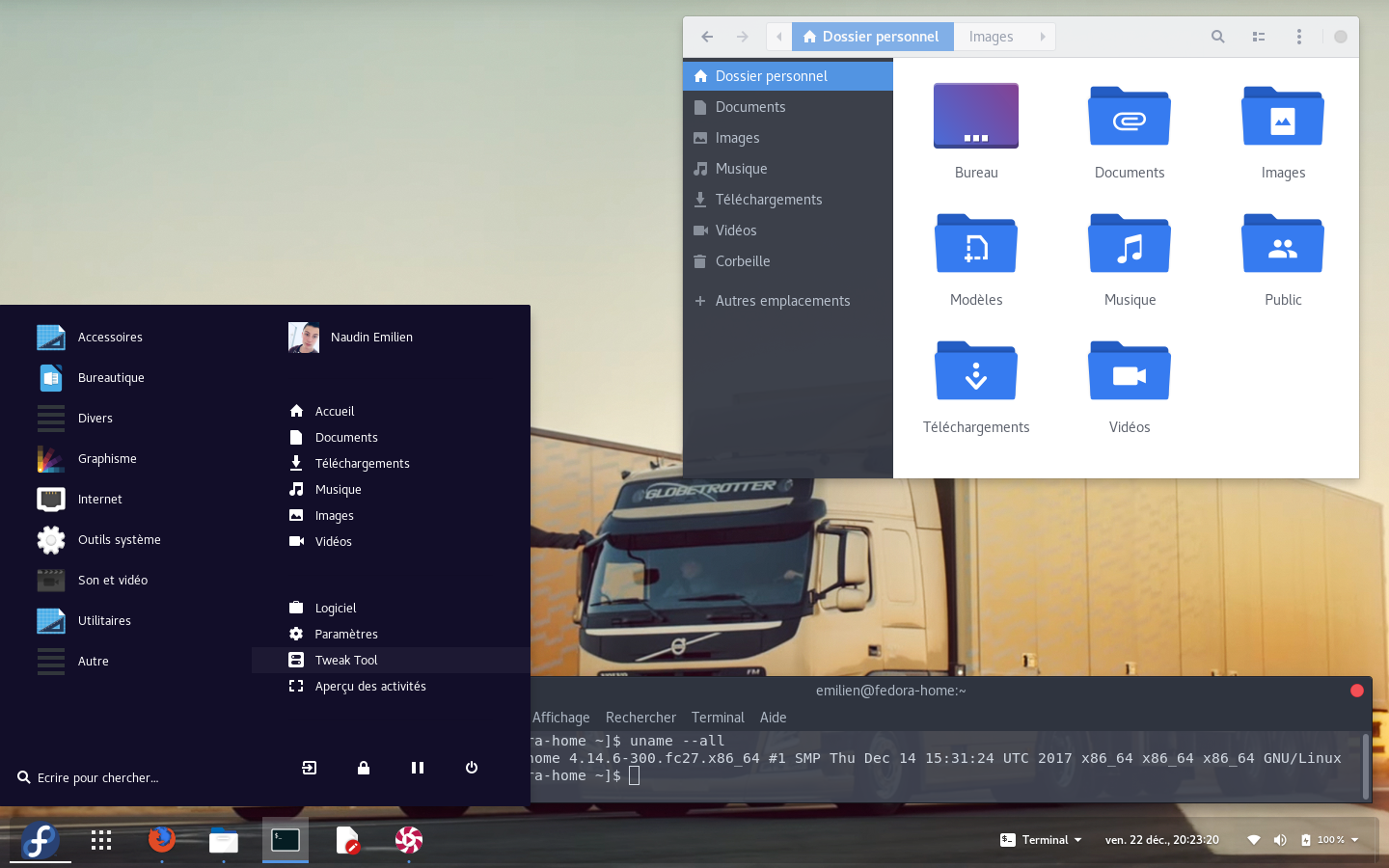This screenshot has width=1389, height=868.
Task: Select the Graphisme category
Action: (107, 459)
